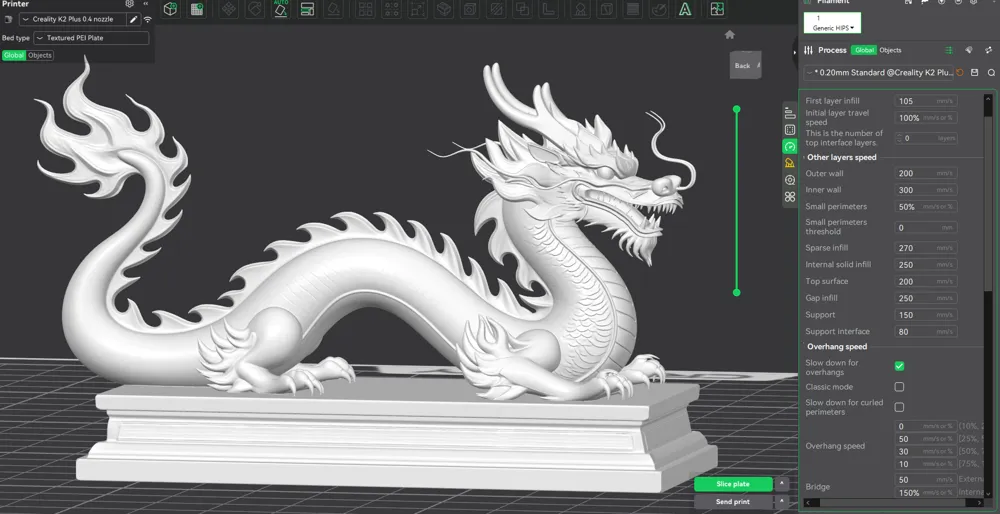Enable Classic mode checkbox
The width and height of the screenshot is (1000, 514).
tap(899, 386)
